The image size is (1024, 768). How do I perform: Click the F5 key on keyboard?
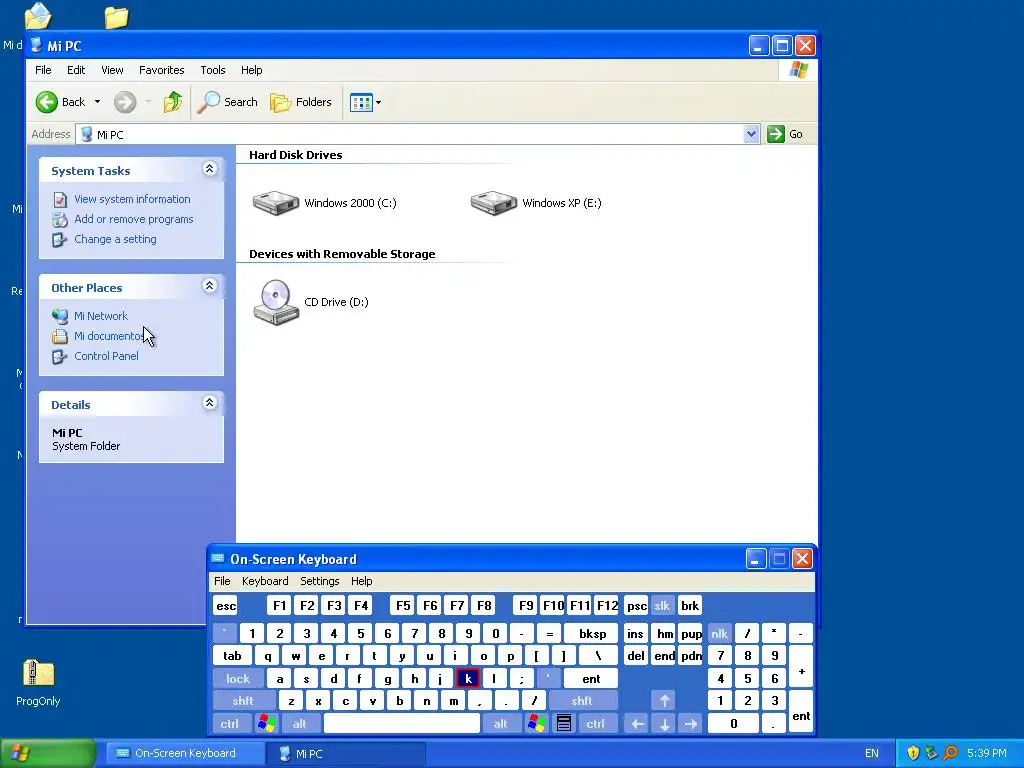[x=402, y=605]
